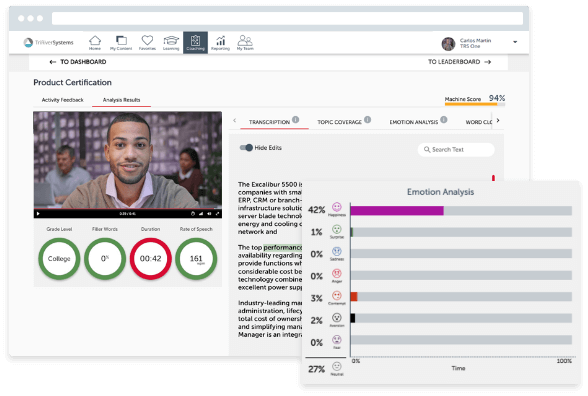Go back via TO DASHBOARD link
The width and height of the screenshot is (588, 396).
pos(78,62)
